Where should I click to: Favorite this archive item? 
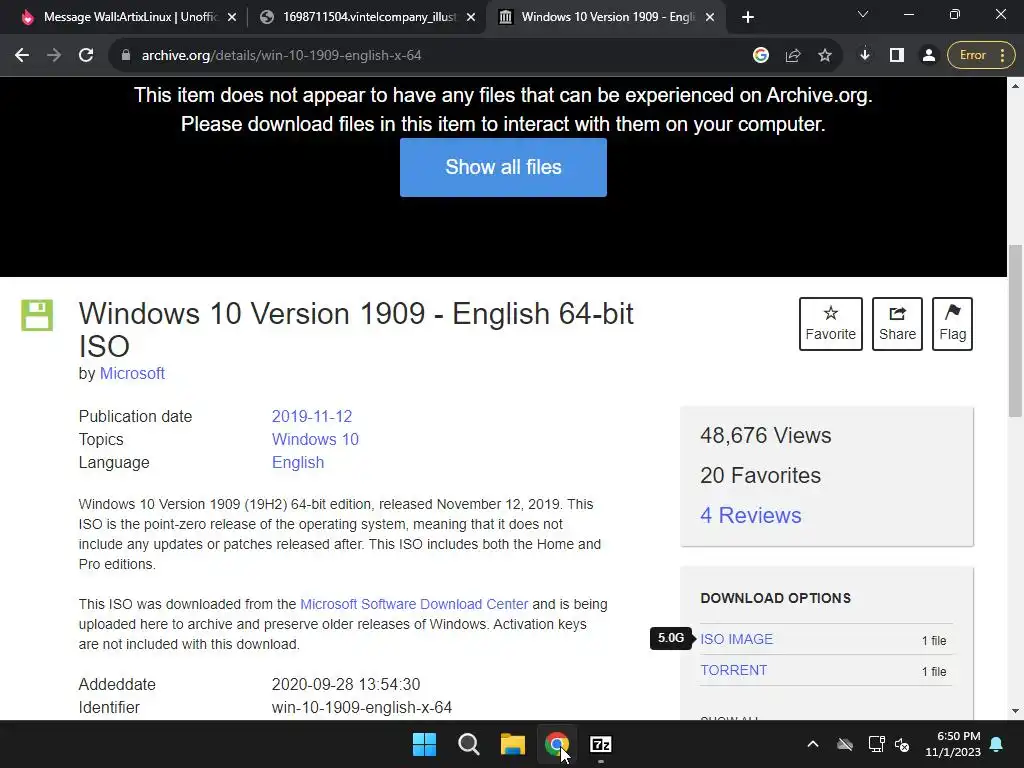pos(830,324)
